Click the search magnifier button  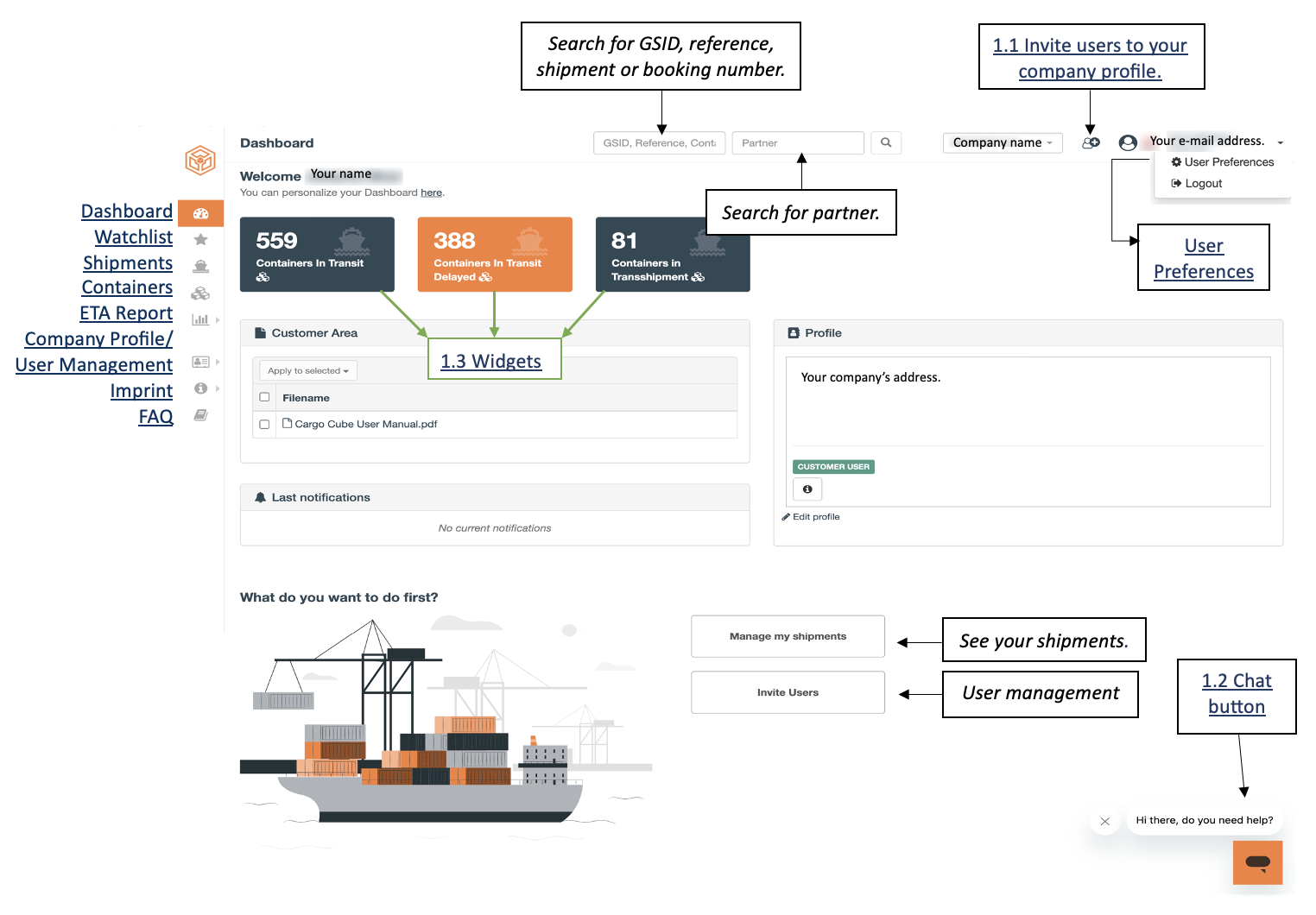(x=886, y=142)
